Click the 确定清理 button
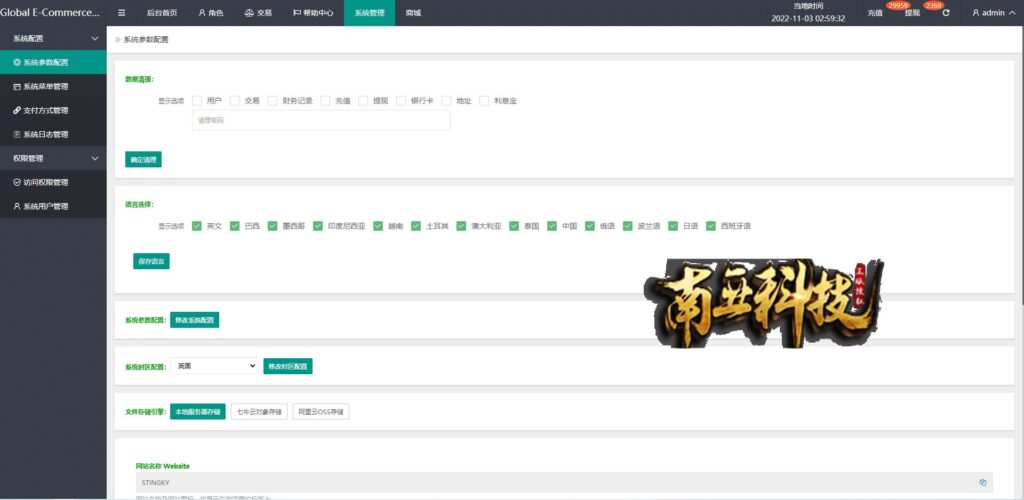 pos(143,159)
